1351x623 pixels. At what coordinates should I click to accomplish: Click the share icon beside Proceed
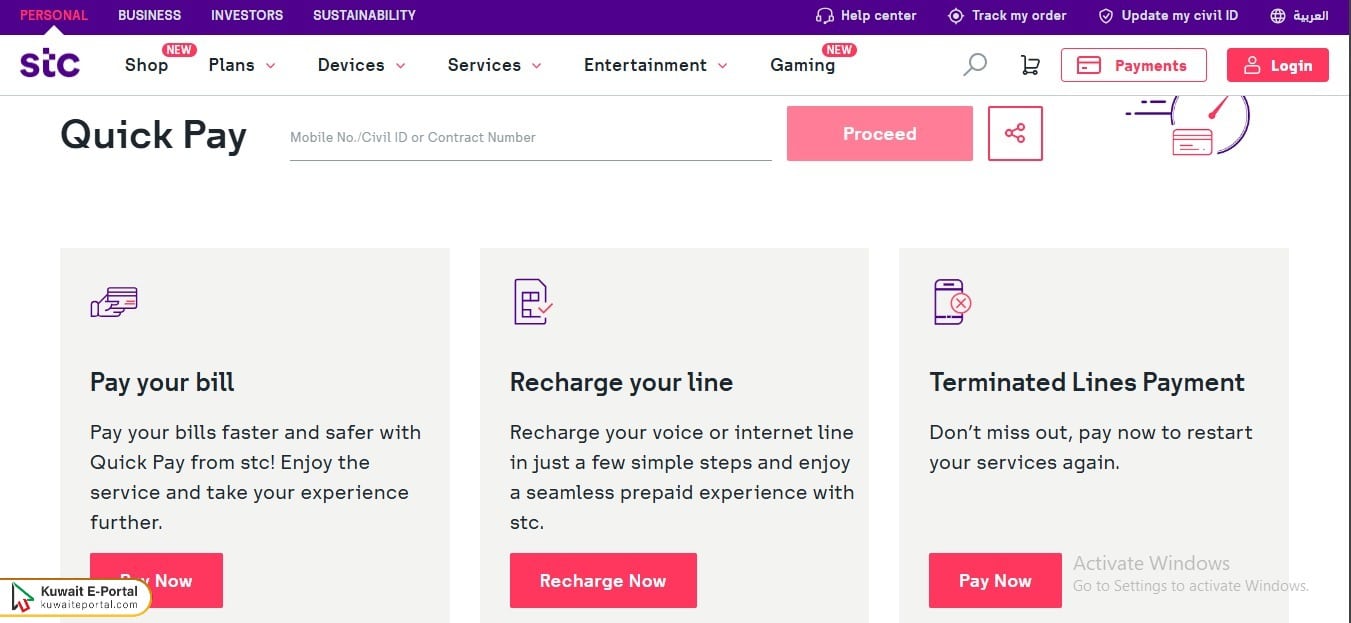coord(1015,133)
